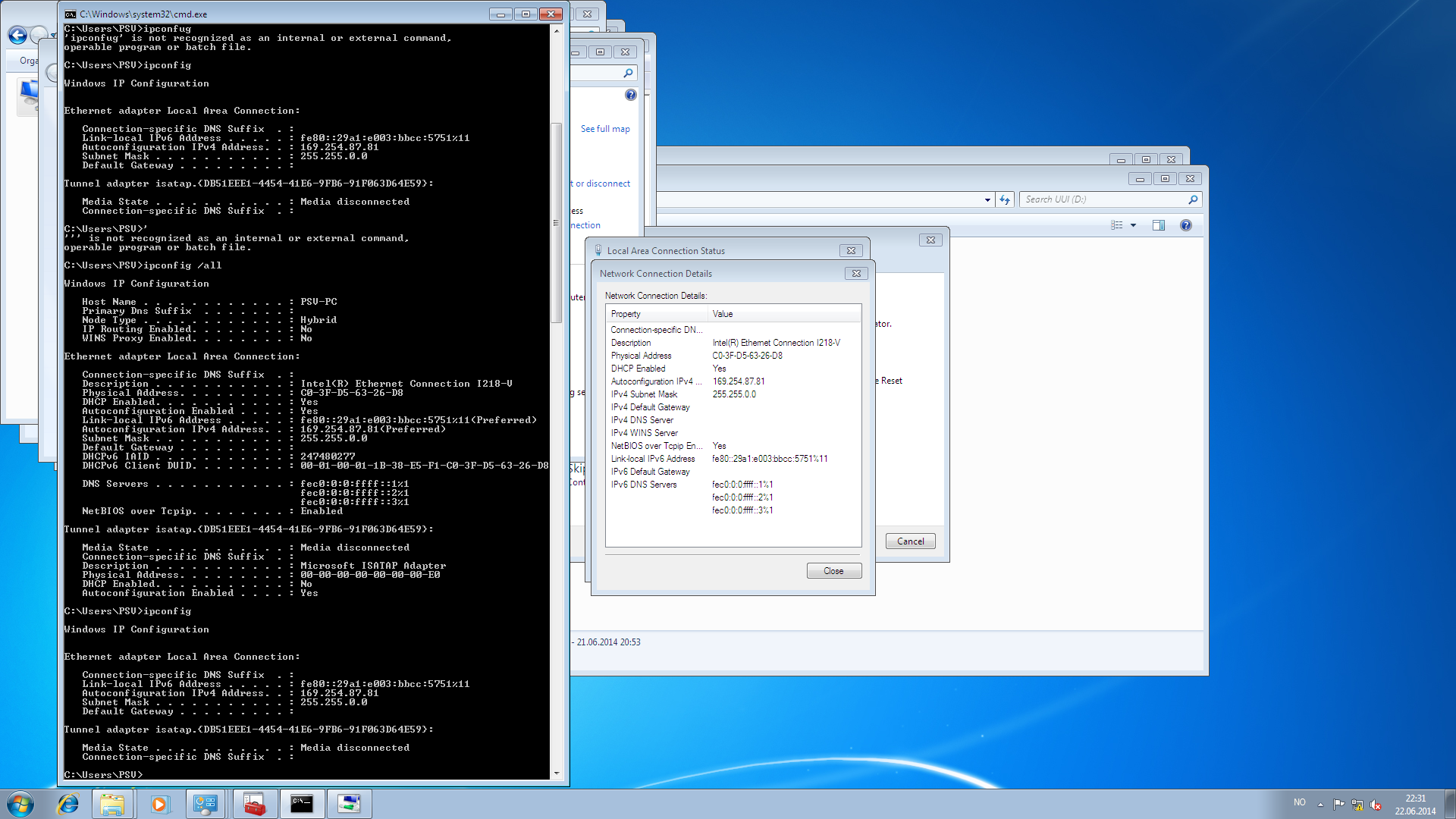Viewport: 1456px width, 819px height.
Task: Open the Windows Start menu orb
Action: coord(20,804)
